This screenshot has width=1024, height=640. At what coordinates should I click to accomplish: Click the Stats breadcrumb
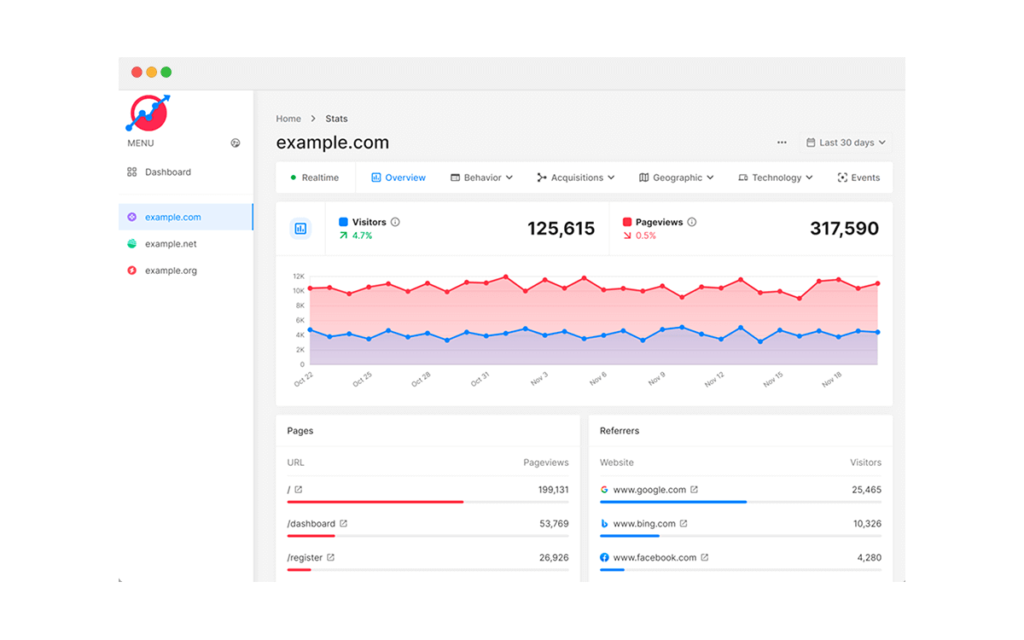[336, 118]
